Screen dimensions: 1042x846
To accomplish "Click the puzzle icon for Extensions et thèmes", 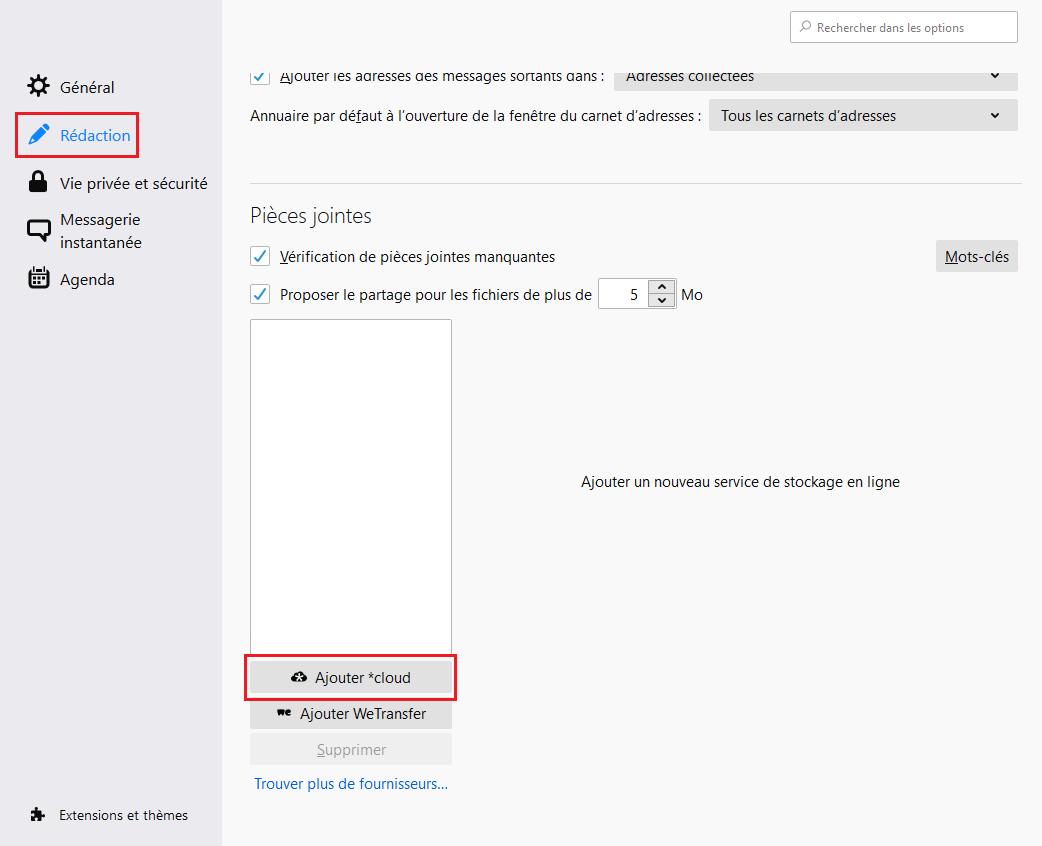I will (x=38, y=815).
